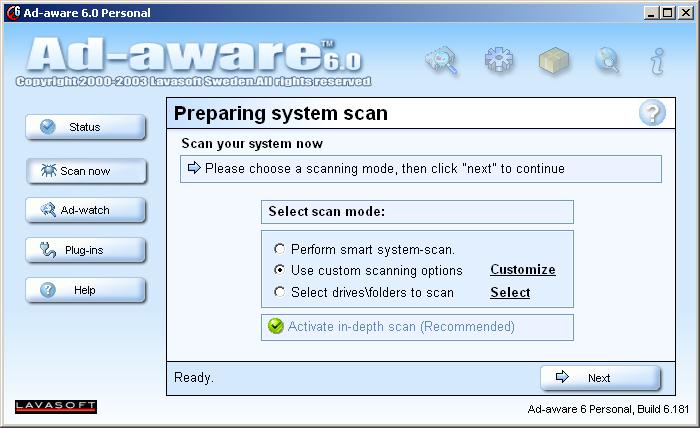Click the globe web update icon
Viewport: 700px width, 428px height.
608,60
